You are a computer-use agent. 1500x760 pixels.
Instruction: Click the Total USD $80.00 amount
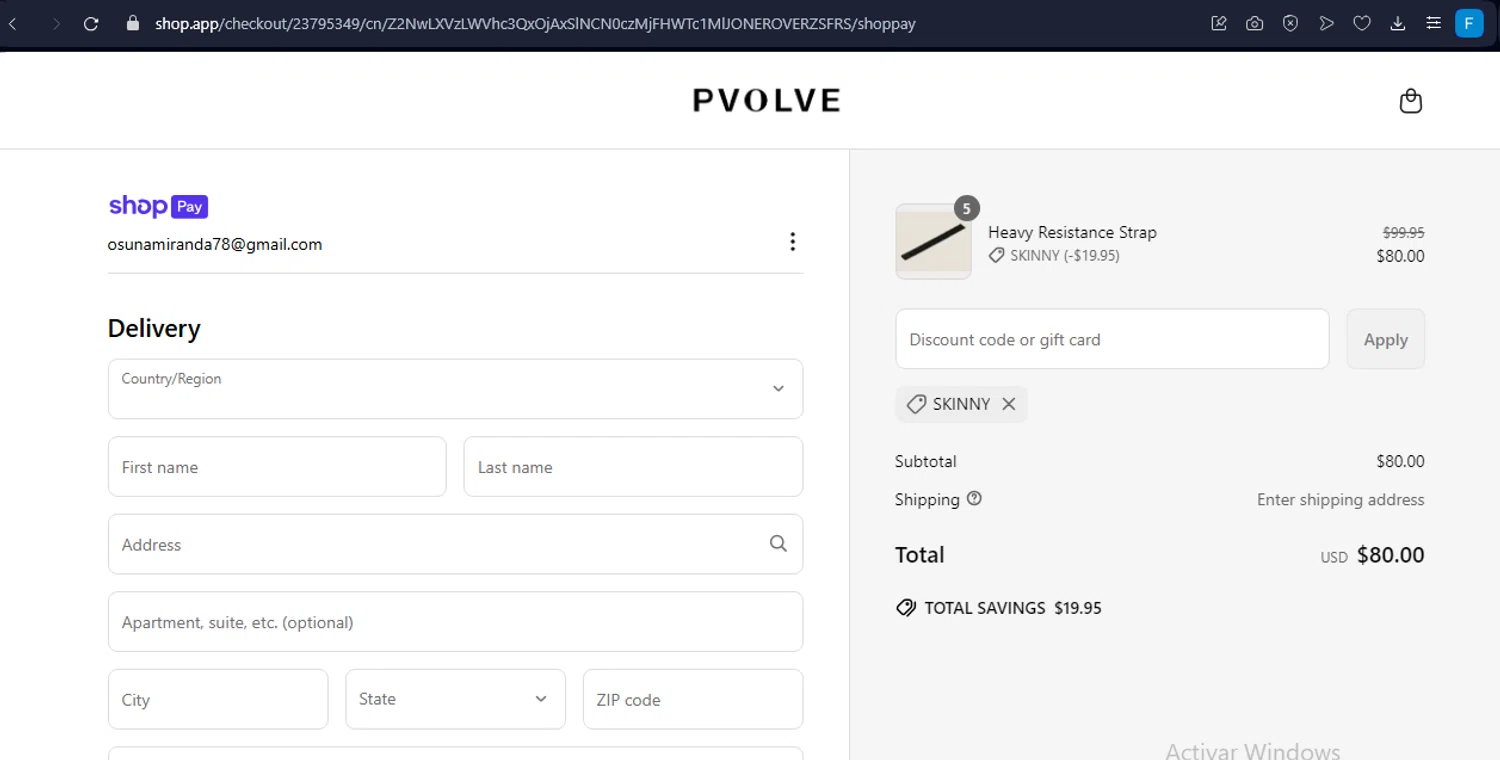pos(1372,555)
